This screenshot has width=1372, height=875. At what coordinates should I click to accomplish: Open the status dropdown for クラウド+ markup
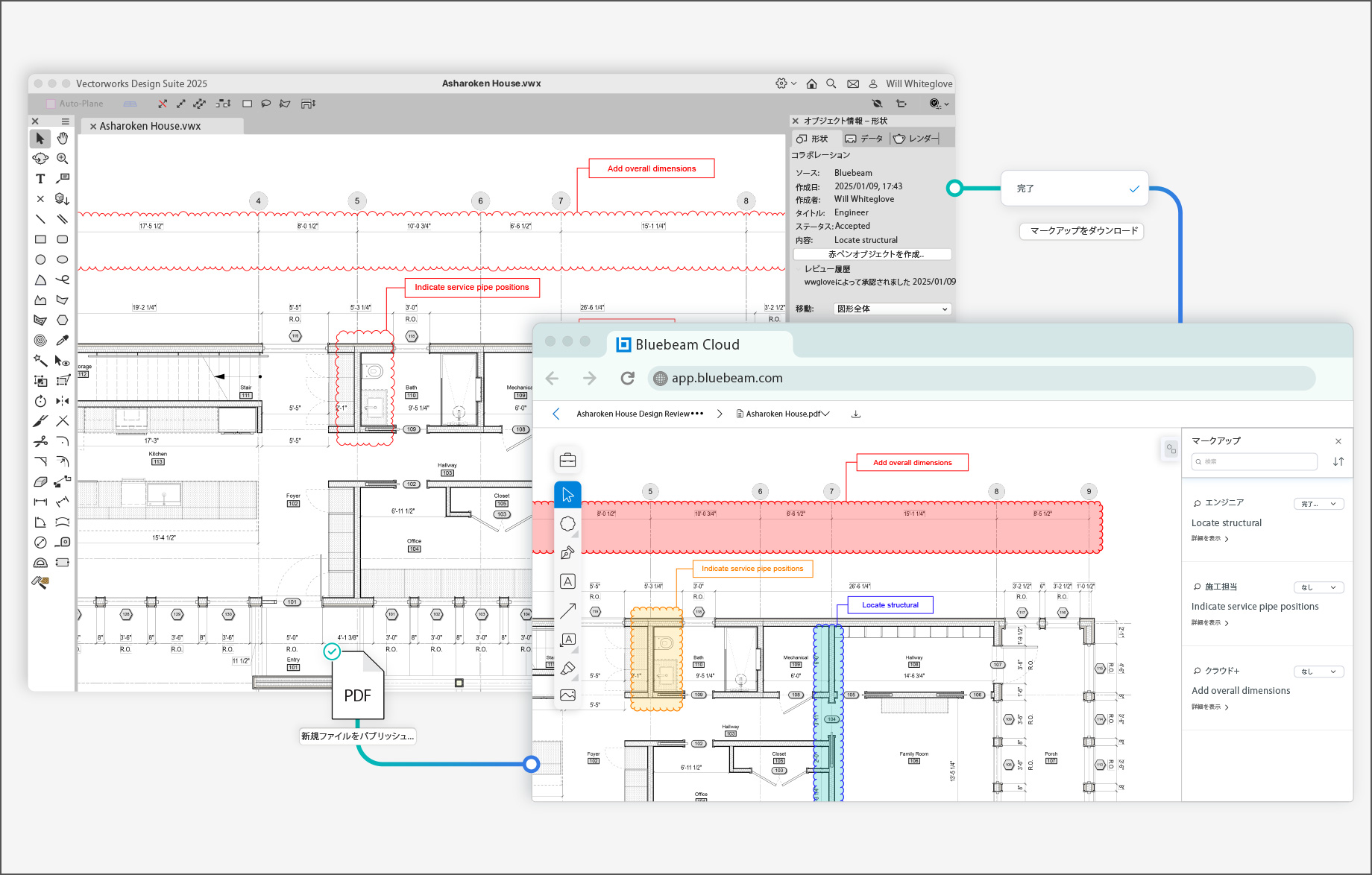click(x=1318, y=672)
